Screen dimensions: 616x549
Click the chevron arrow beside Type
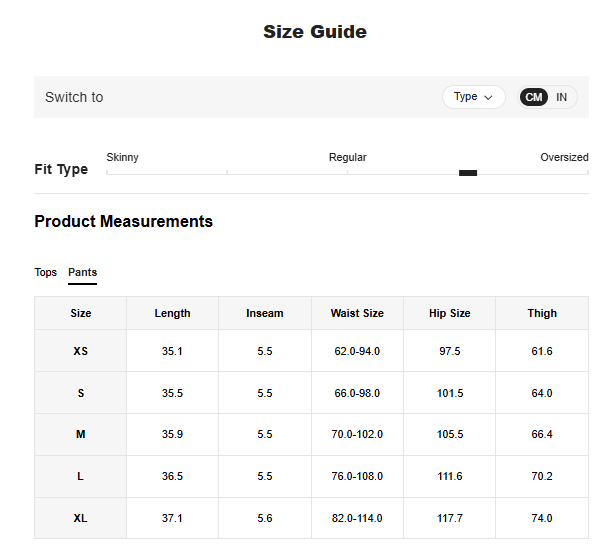[x=489, y=98]
